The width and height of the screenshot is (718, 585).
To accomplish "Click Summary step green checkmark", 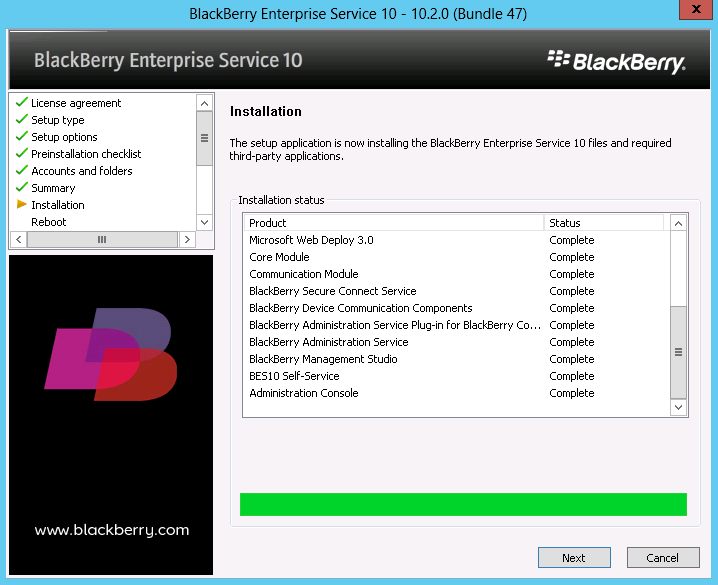I will coord(22,187).
